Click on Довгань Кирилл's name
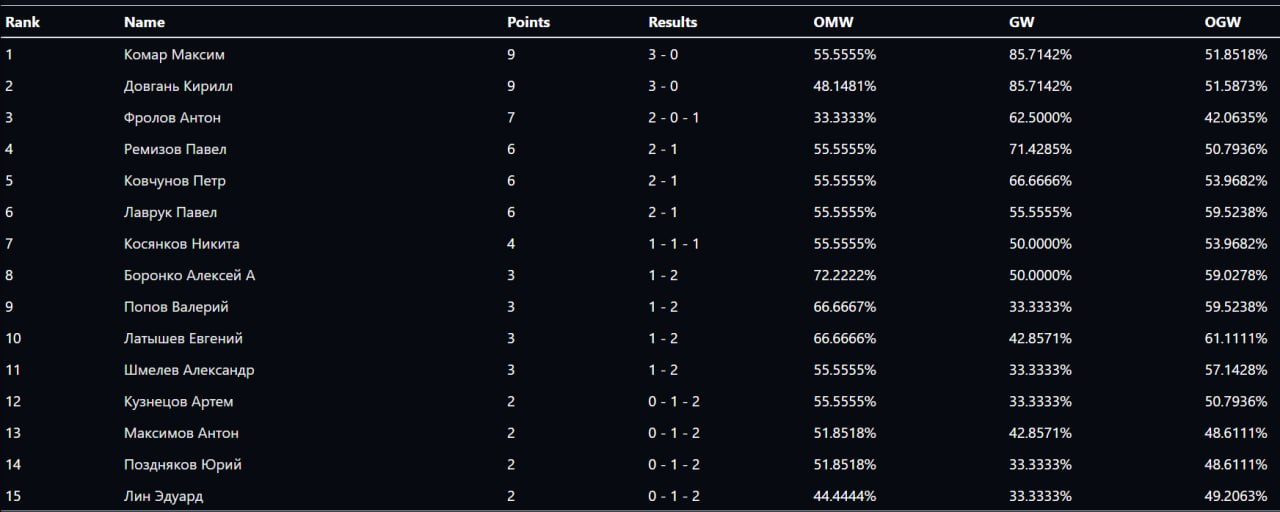This screenshot has height=512, width=1280. pyautogui.click(x=178, y=86)
